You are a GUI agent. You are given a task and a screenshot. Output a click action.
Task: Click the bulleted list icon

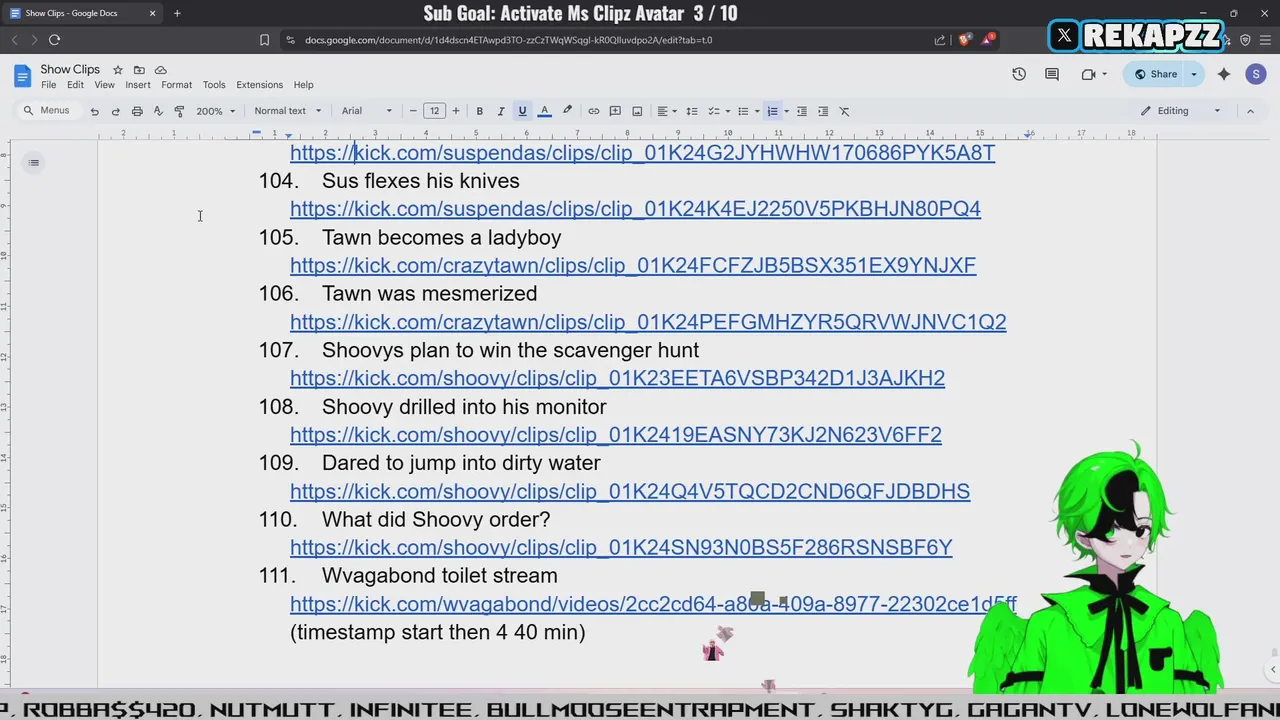coord(742,111)
